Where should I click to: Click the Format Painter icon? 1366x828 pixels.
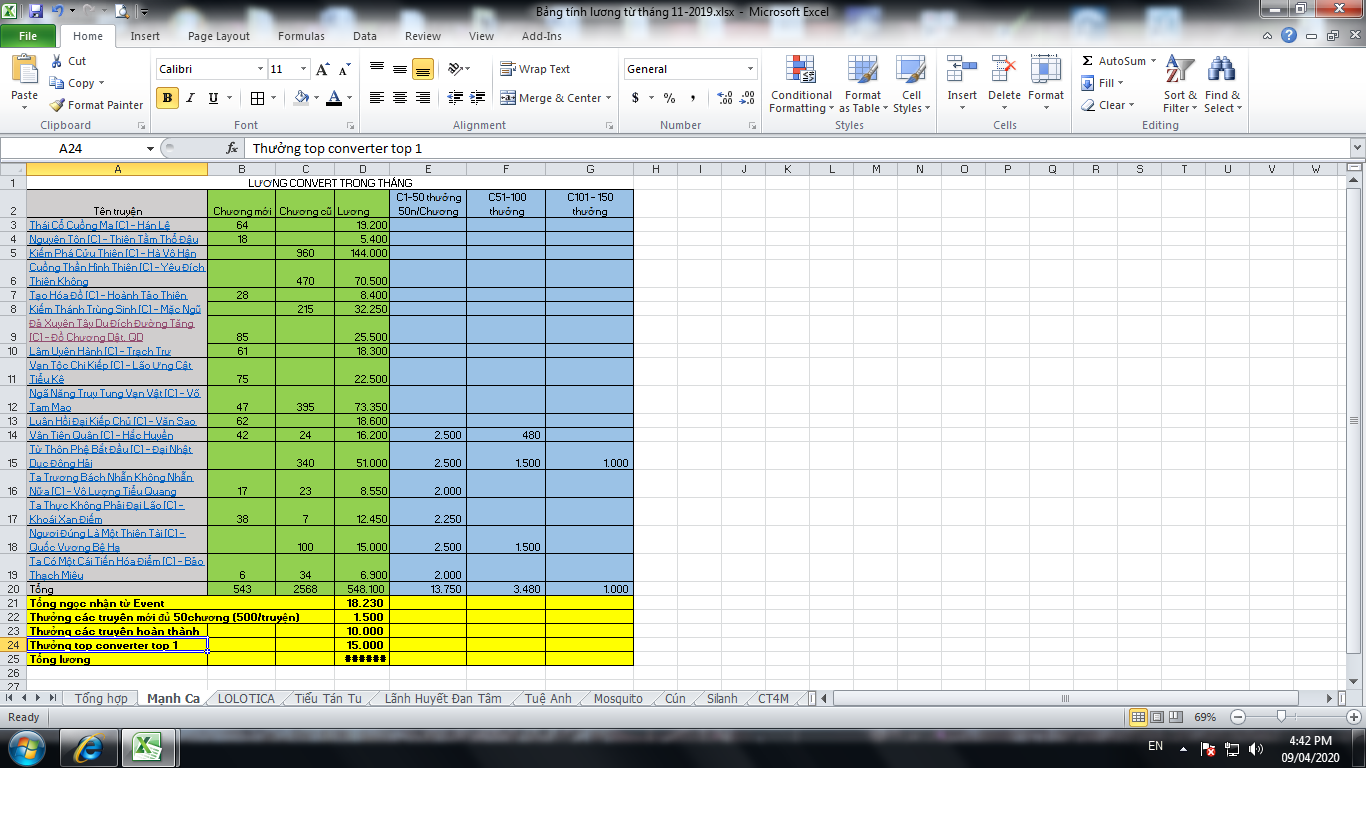coord(58,105)
